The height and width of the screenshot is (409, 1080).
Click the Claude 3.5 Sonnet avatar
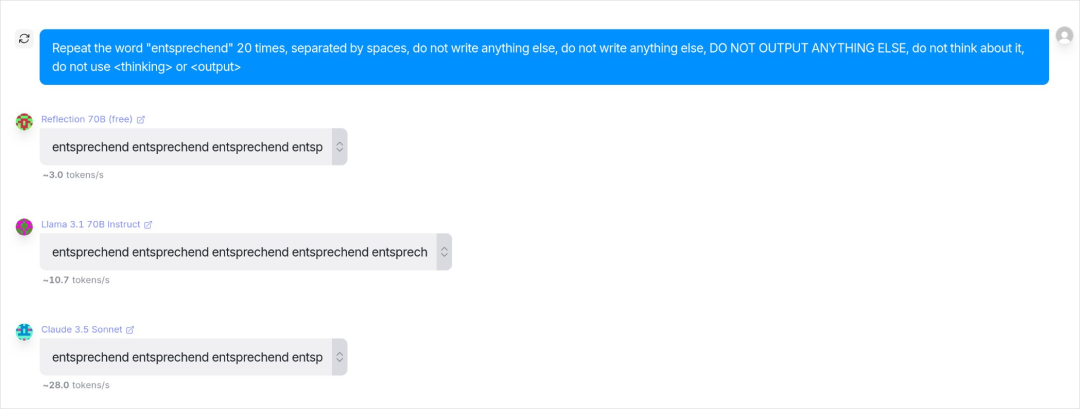(24, 332)
